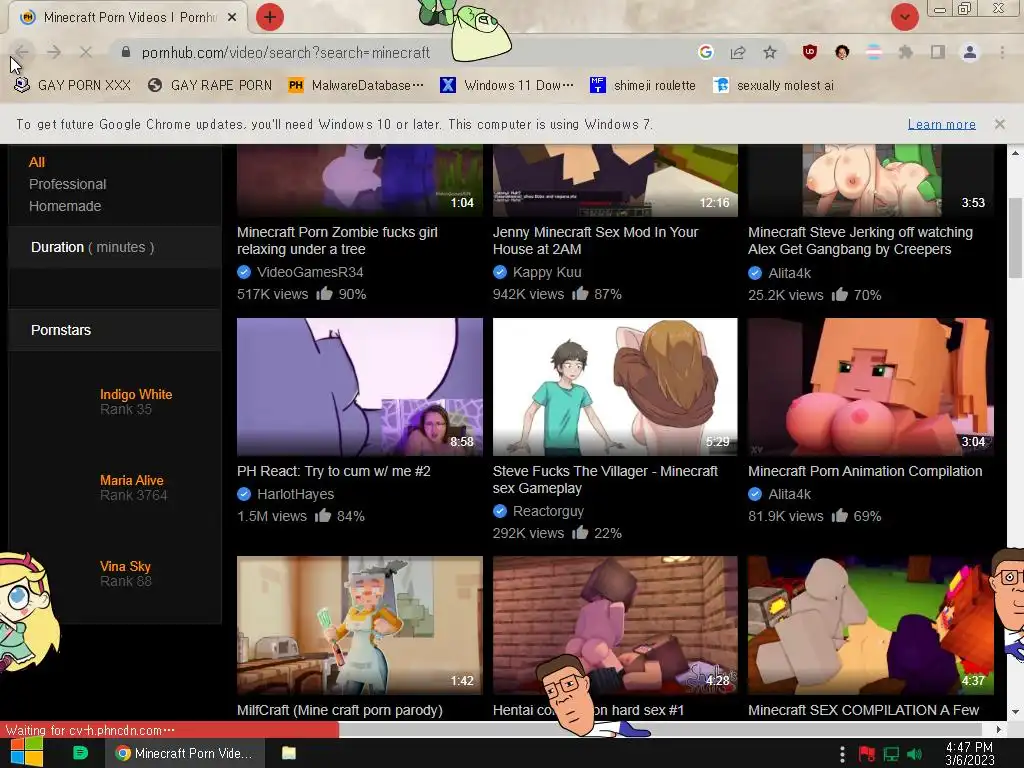Open File Explorer from the taskbar
The image size is (1024, 768).
pyautogui.click(x=289, y=753)
